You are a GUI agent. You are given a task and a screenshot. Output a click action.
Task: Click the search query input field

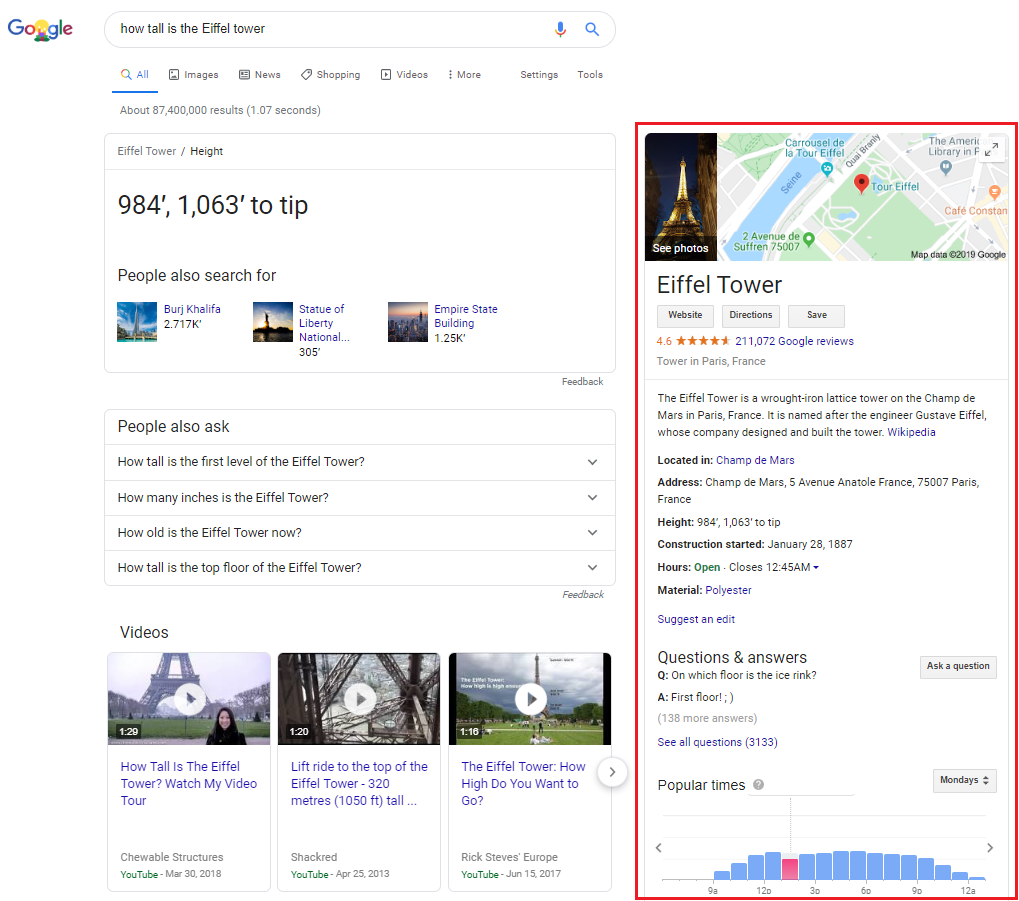(330, 29)
